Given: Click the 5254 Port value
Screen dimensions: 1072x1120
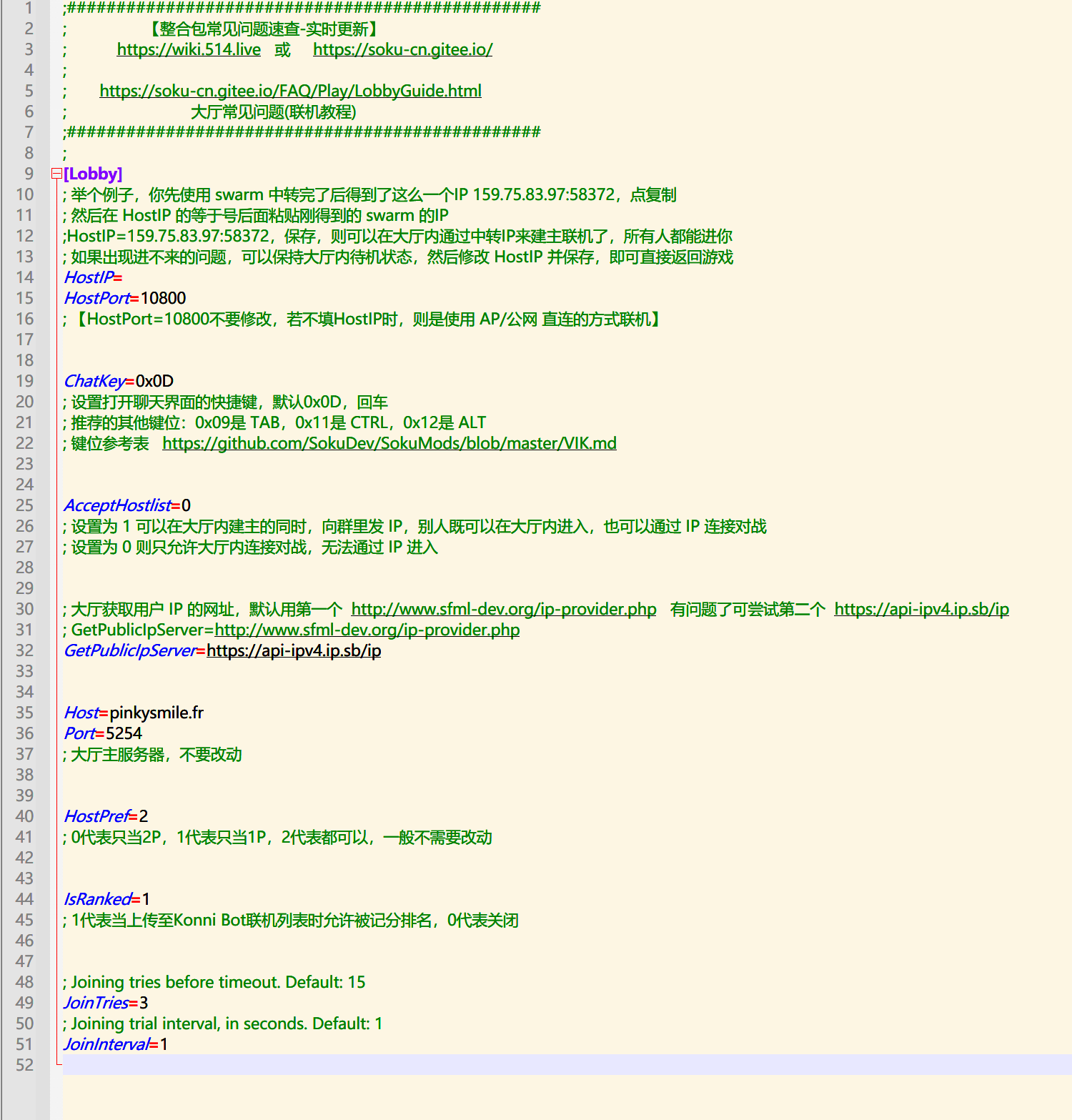Looking at the screenshot, I should [124, 733].
